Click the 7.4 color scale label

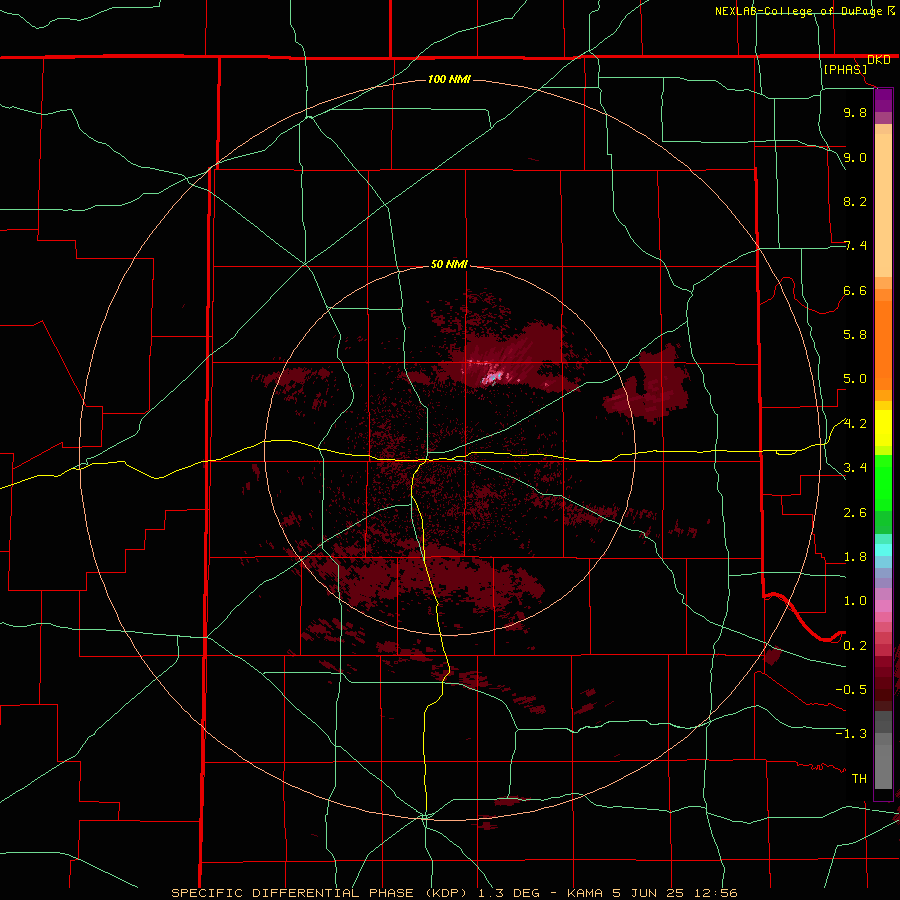tap(855, 246)
